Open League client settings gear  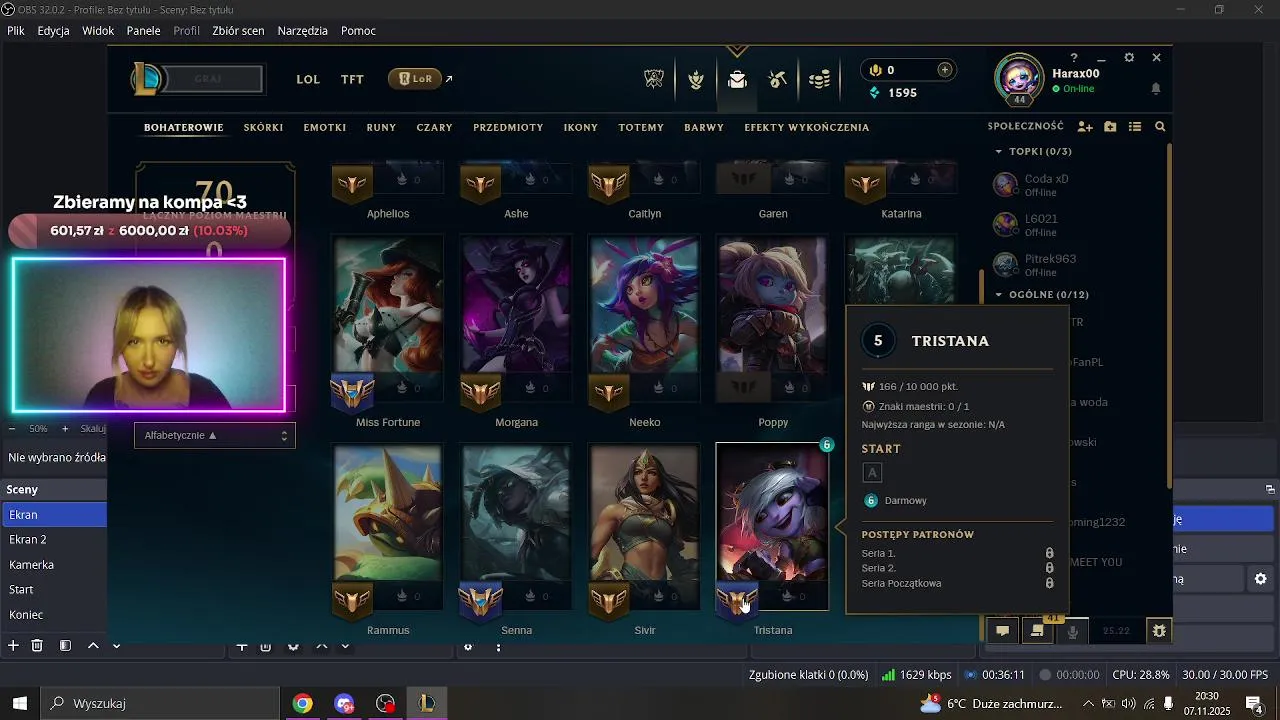coord(1129,58)
